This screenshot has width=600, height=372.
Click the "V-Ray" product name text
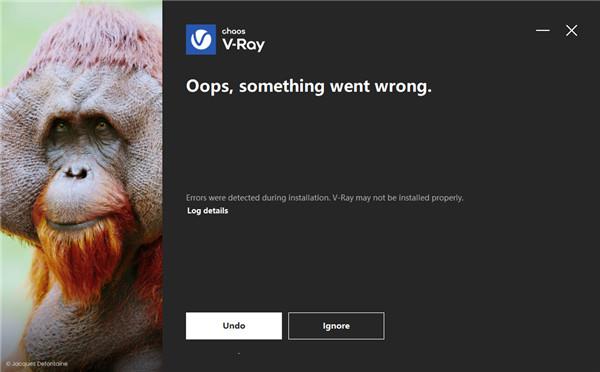click(243, 45)
